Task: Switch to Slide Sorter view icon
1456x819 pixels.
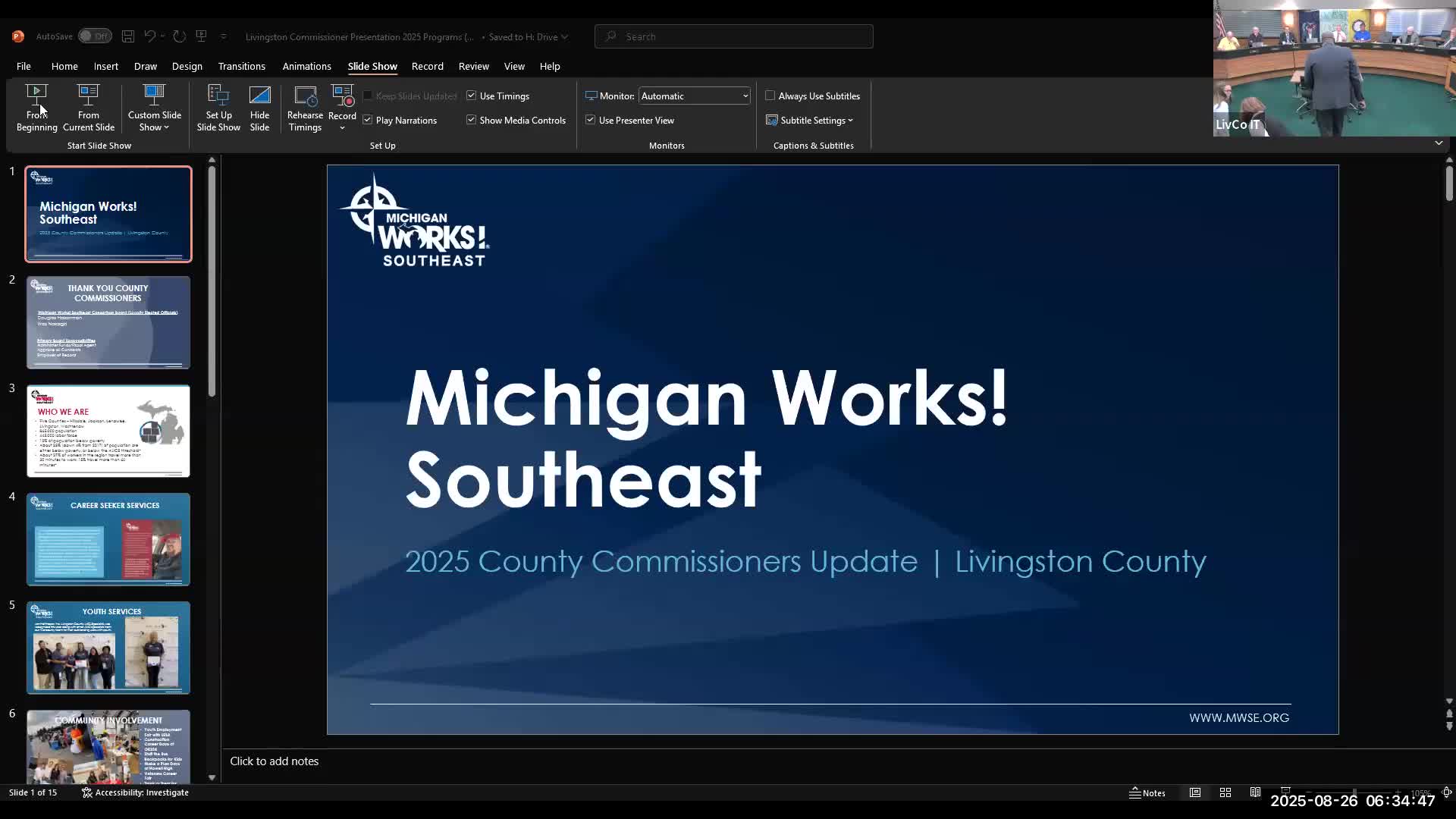Action: tap(1225, 792)
